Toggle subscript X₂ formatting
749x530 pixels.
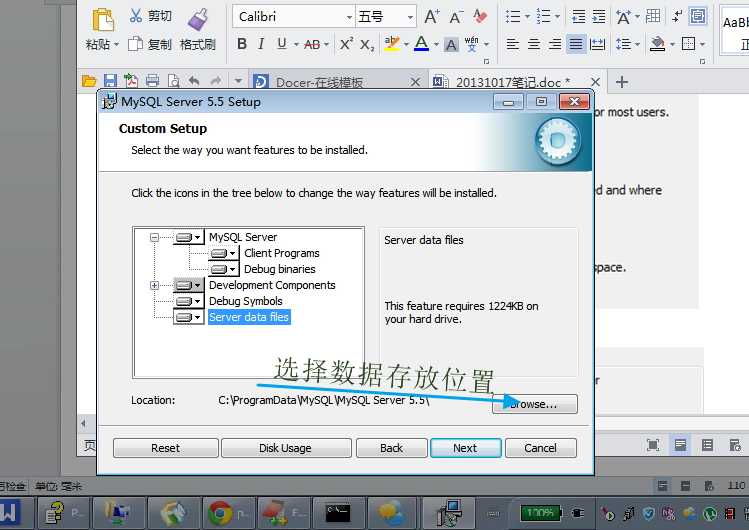tap(367, 45)
